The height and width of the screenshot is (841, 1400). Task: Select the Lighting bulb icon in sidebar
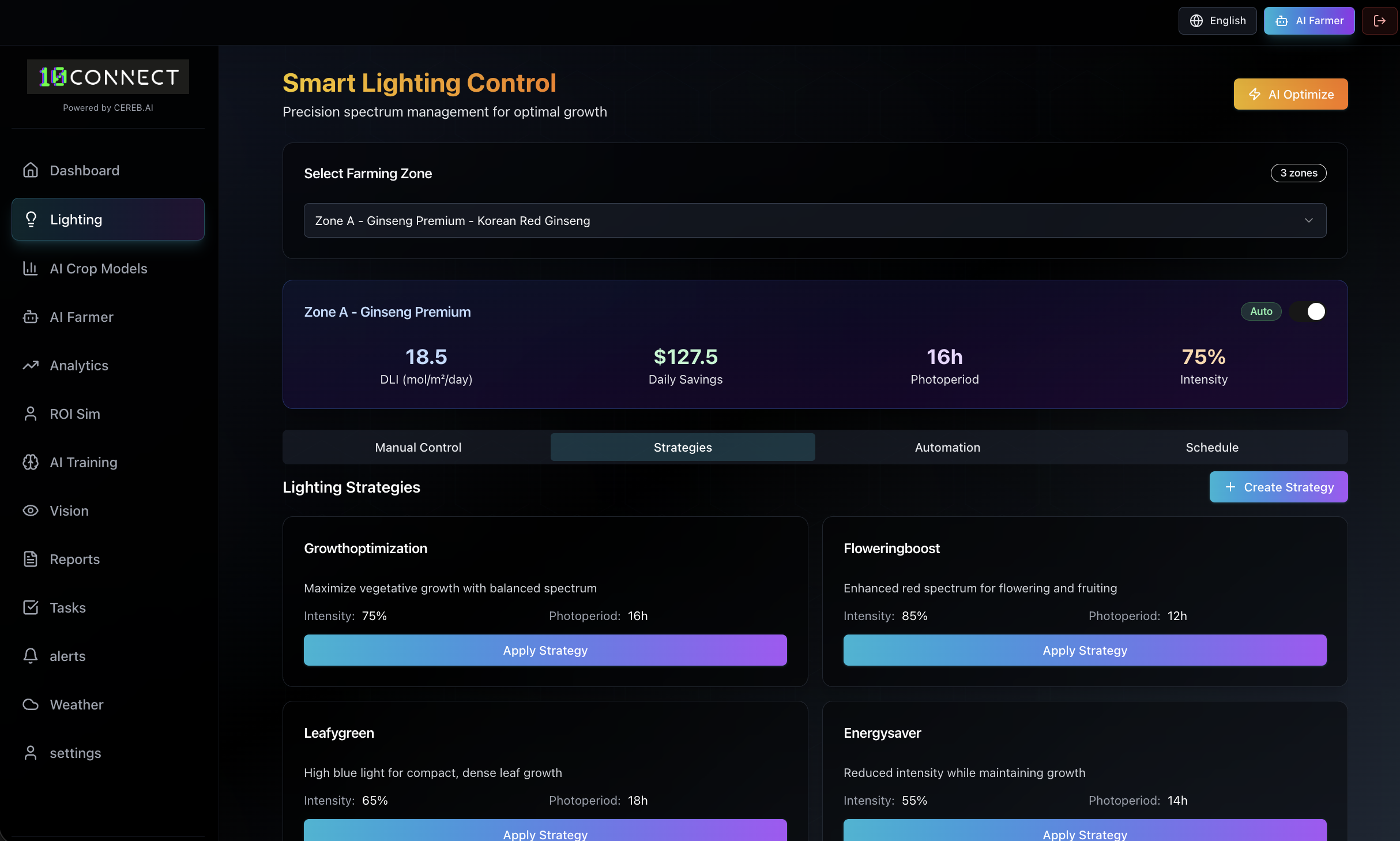click(x=31, y=219)
